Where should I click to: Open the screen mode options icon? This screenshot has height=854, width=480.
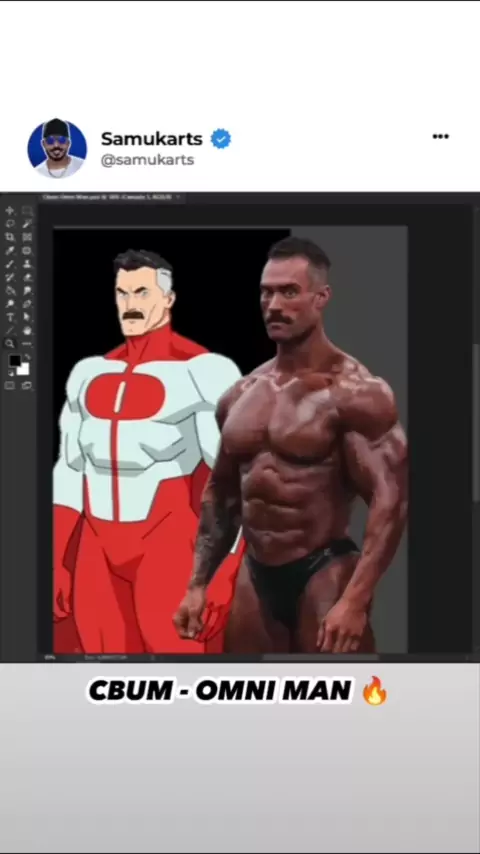(x=27, y=385)
